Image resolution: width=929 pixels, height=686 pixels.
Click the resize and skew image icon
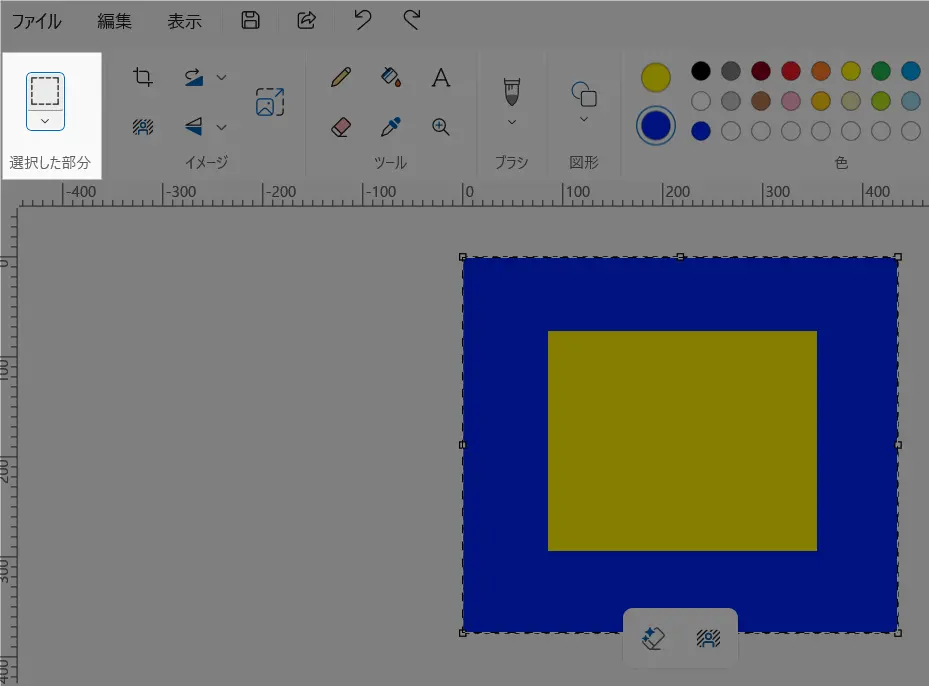tap(269, 102)
